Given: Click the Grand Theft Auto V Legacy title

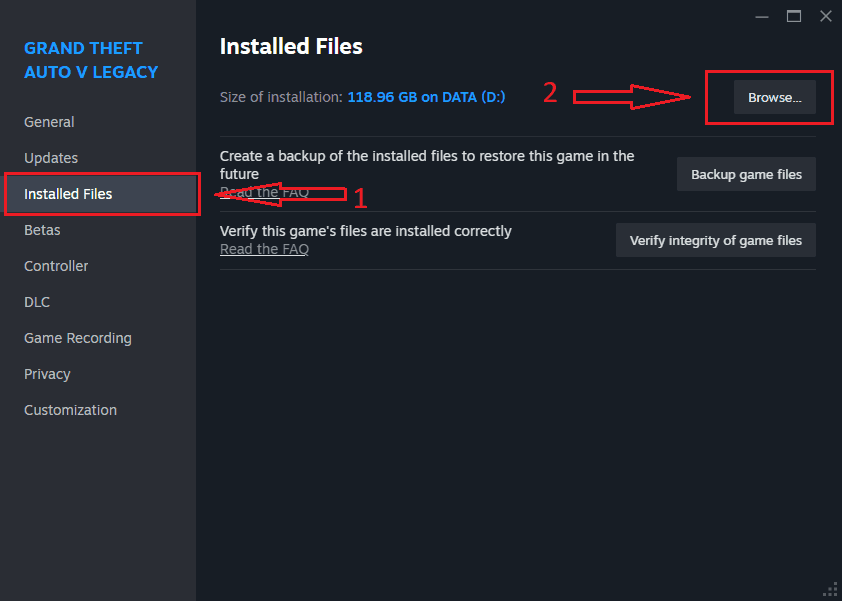Looking at the screenshot, I should pos(91,60).
